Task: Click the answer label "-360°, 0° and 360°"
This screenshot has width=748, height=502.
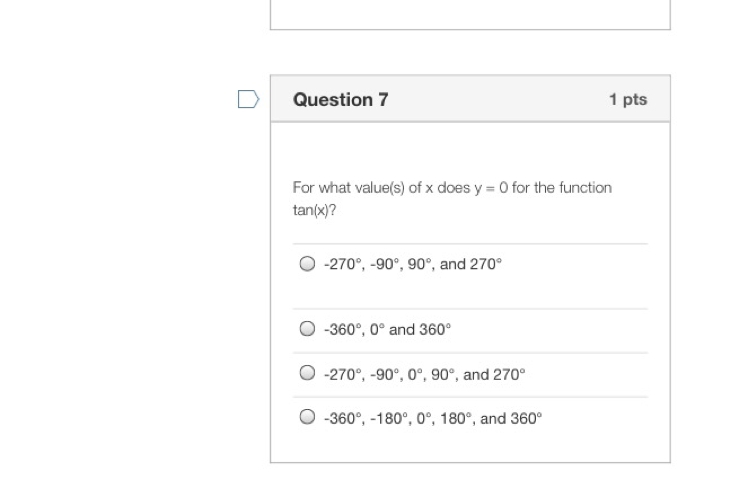Action: 387,329
